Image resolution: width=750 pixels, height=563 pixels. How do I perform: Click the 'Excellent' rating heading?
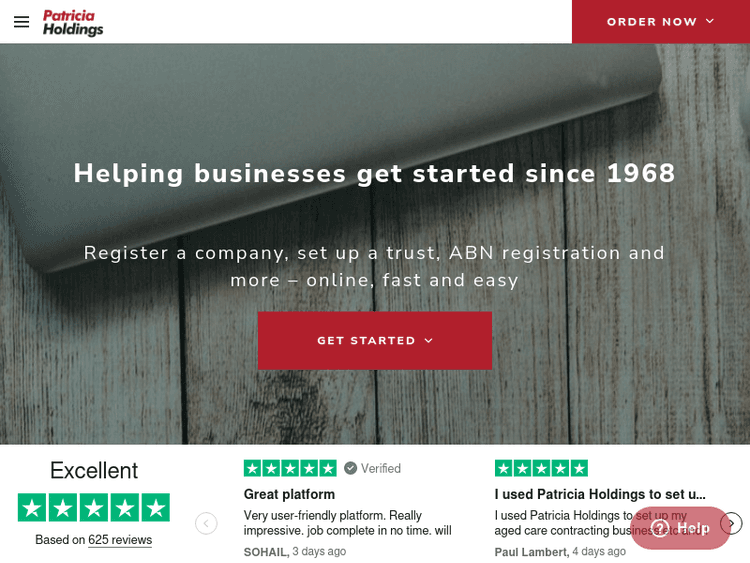tap(94, 470)
